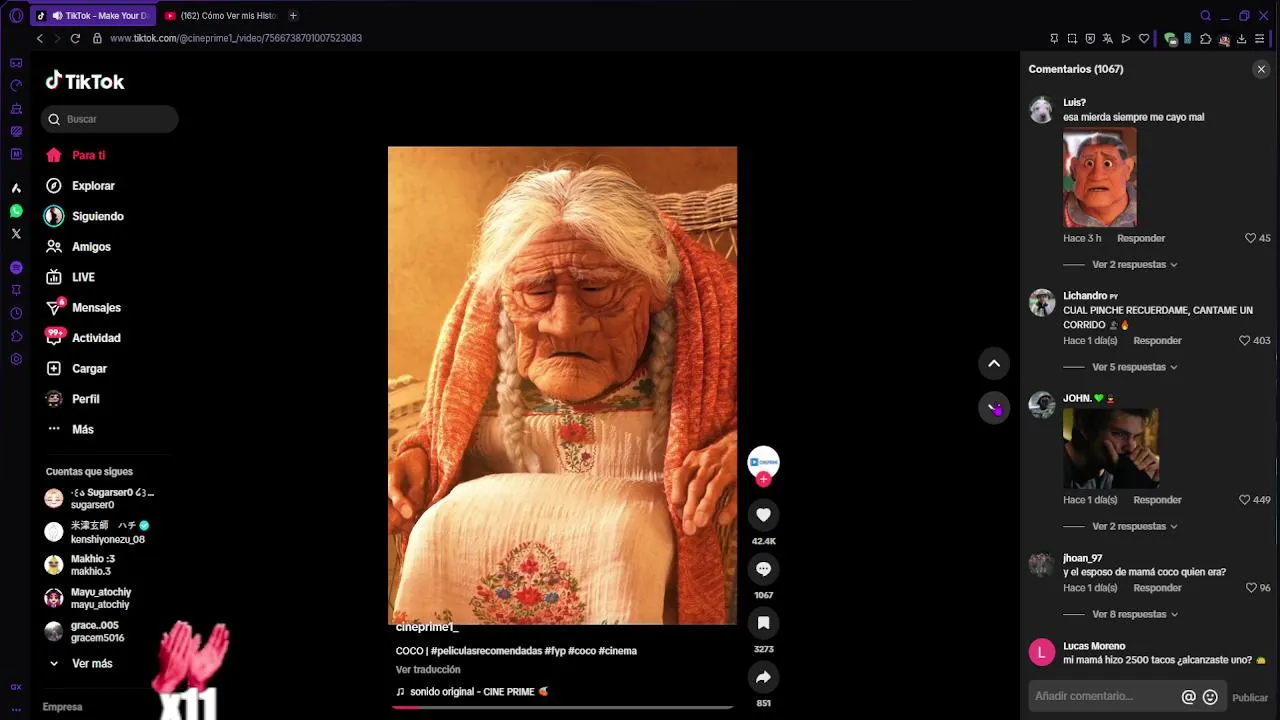This screenshot has height=720, width=1280.
Task: Open the translate page icon
Action: pyautogui.click(x=1107, y=39)
